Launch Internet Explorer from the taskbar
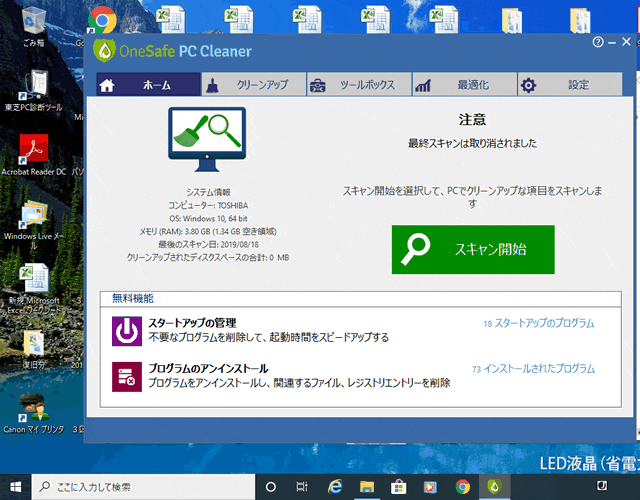640x500 pixels. (335, 487)
